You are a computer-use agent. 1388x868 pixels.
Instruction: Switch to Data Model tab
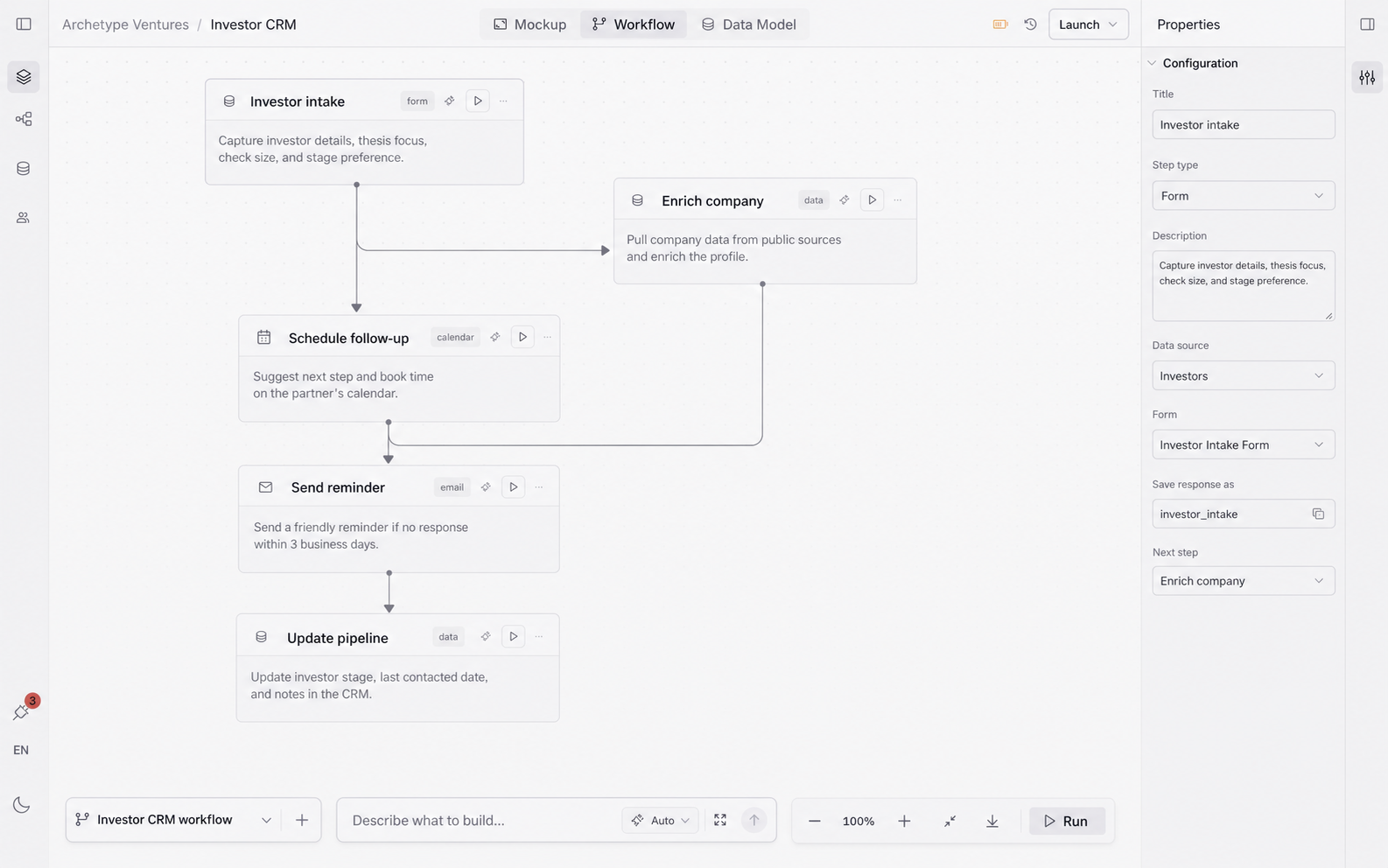coord(749,24)
